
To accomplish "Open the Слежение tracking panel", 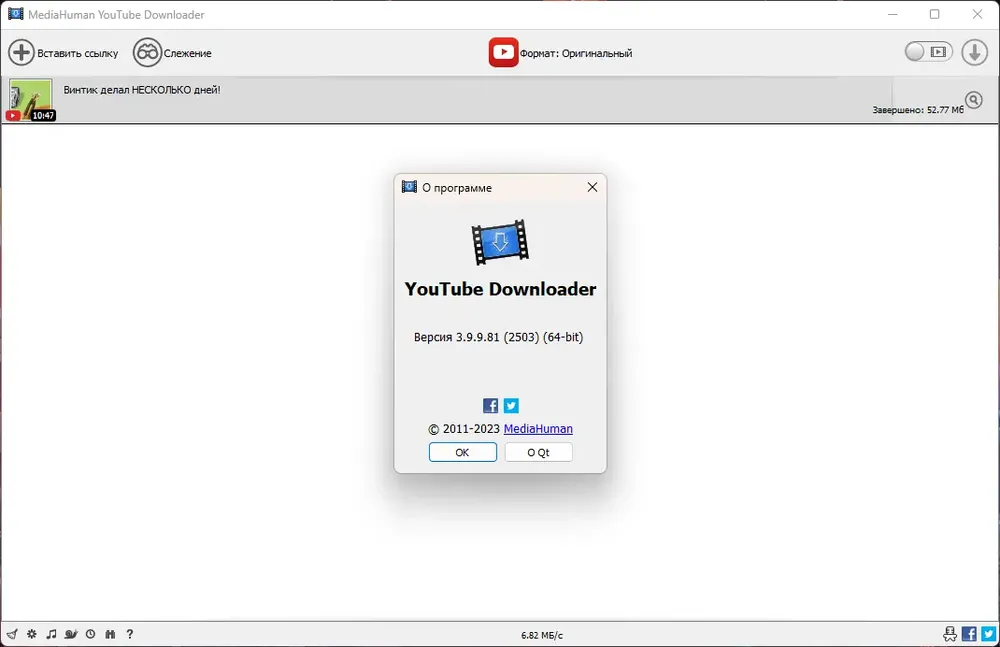I will [172, 52].
